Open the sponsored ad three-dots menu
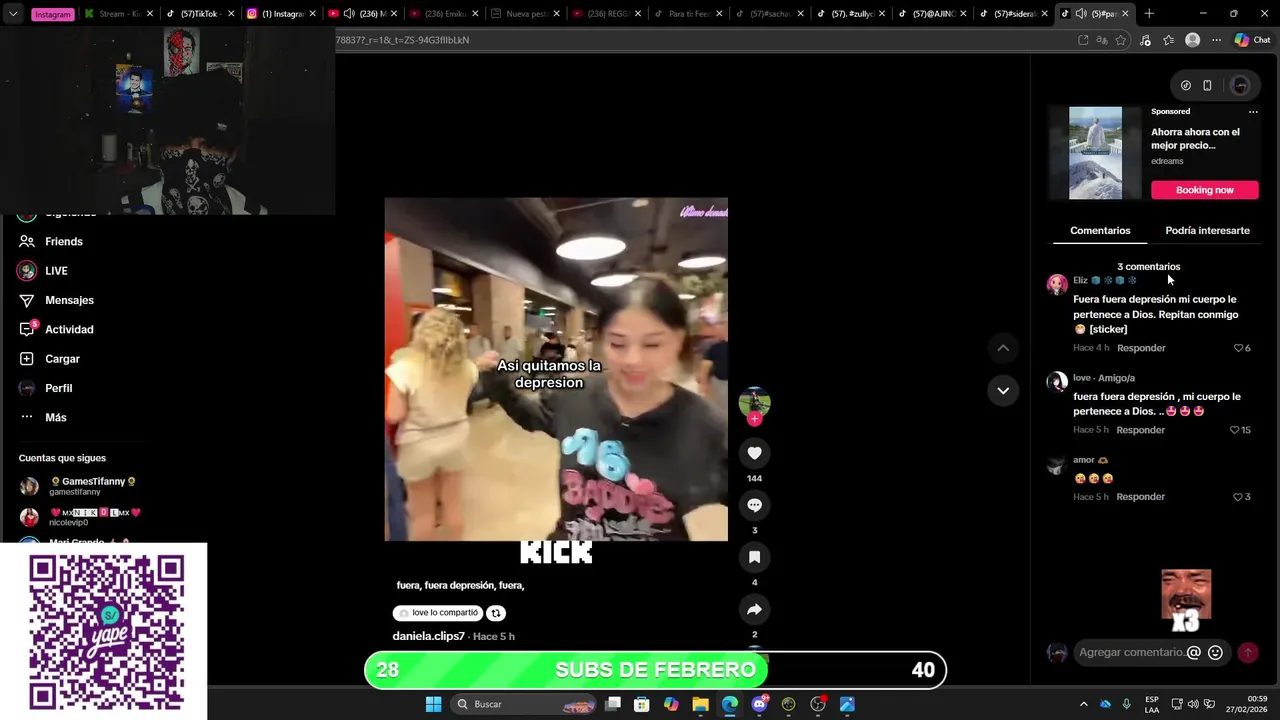 point(1253,112)
